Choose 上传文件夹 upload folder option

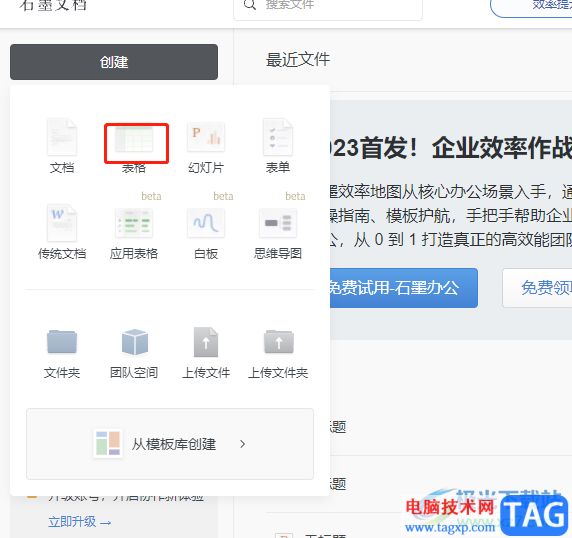tap(278, 353)
